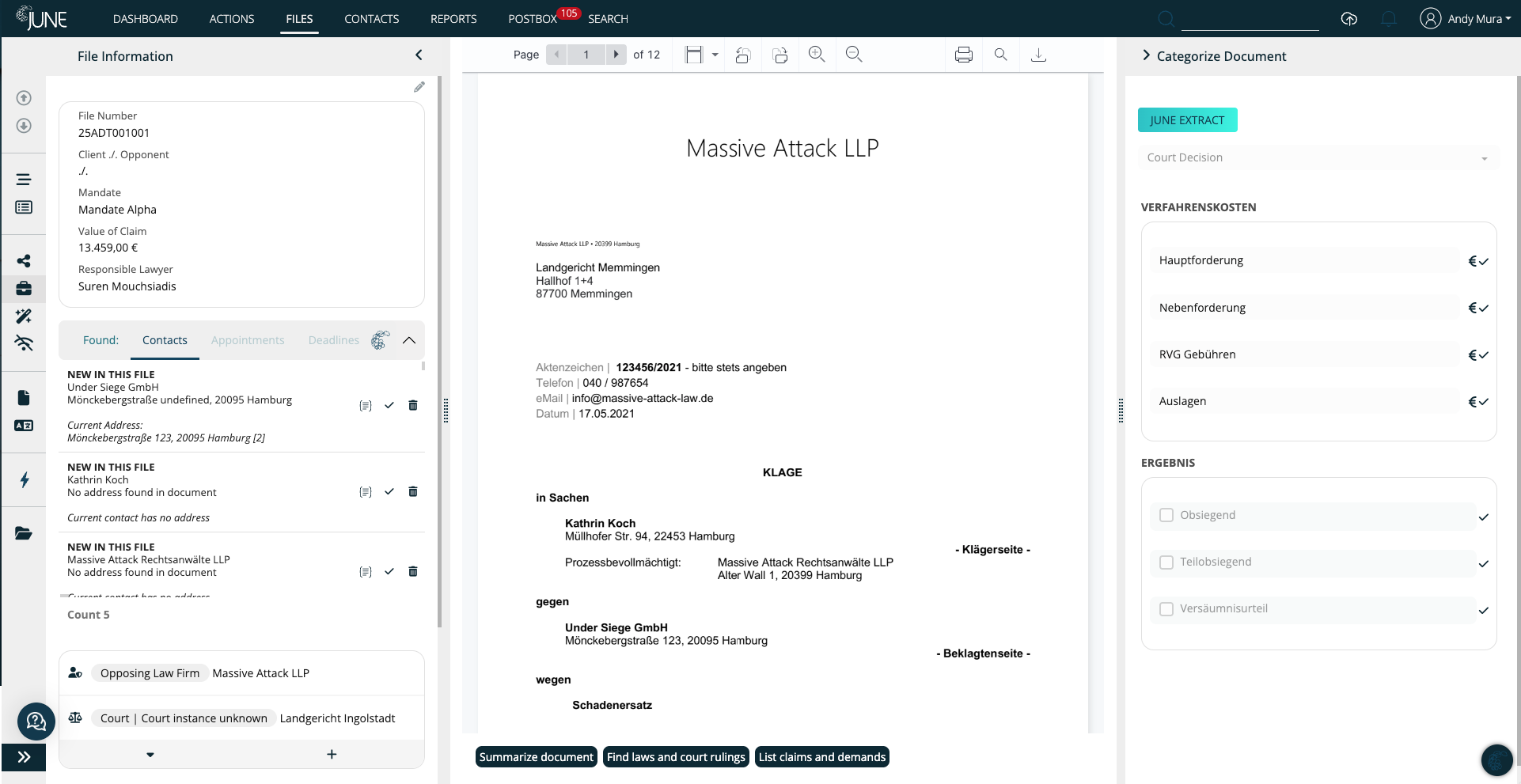Check the Versäumnisurteil checkbox
This screenshot has height=784, width=1521.
pyautogui.click(x=1166, y=608)
